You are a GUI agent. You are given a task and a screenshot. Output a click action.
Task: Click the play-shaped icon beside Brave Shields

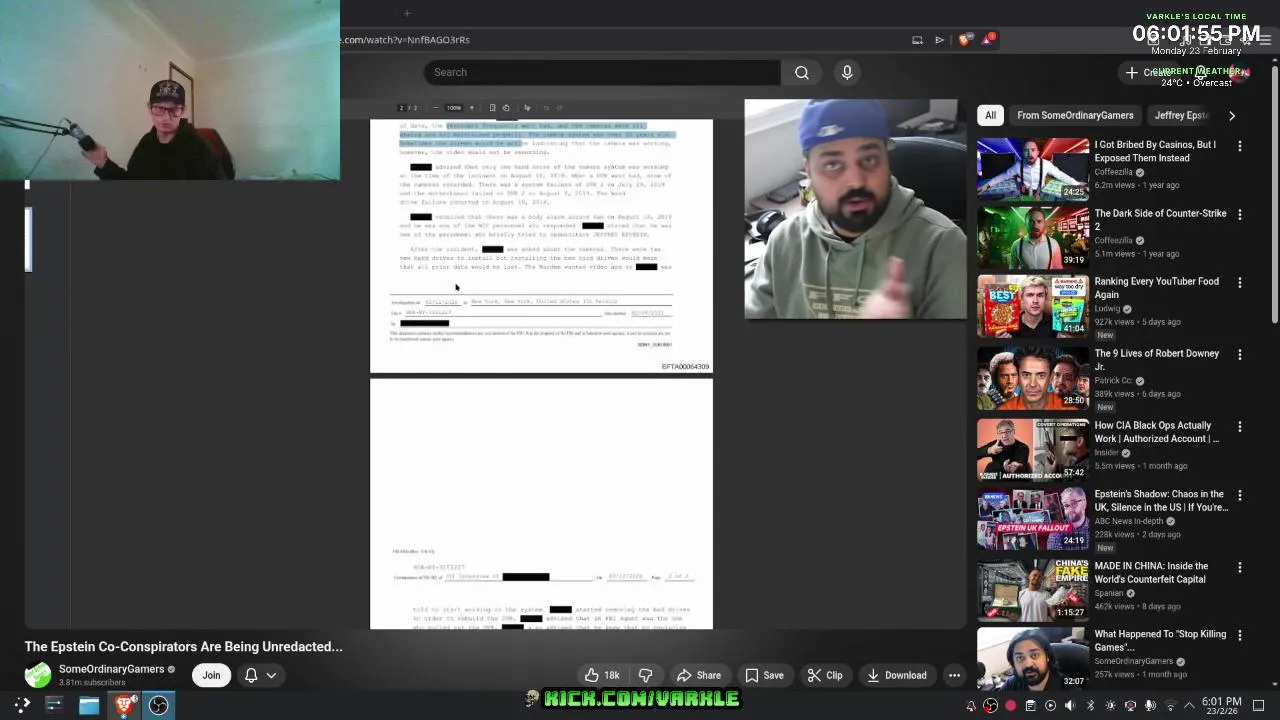click(x=939, y=40)
